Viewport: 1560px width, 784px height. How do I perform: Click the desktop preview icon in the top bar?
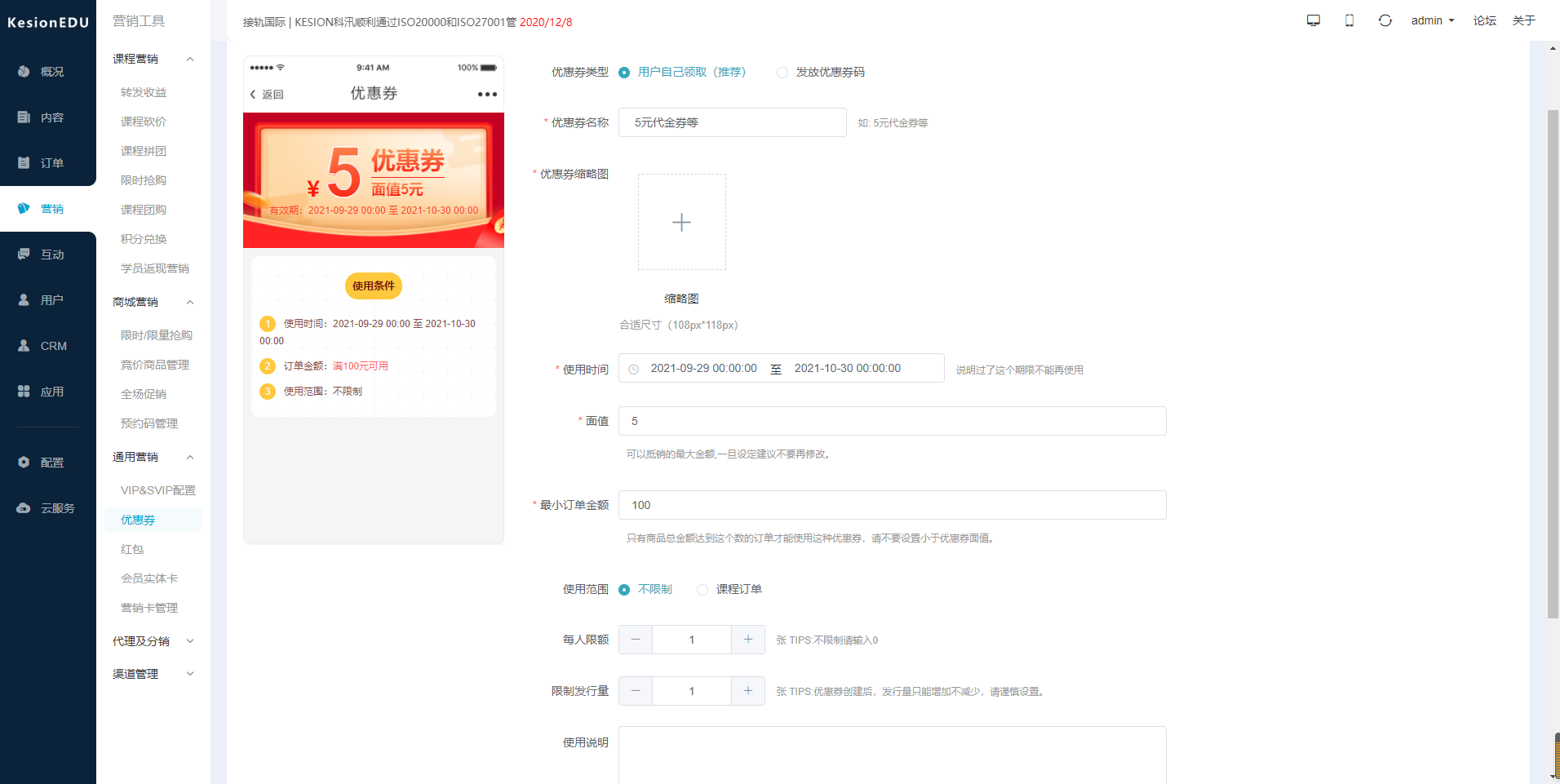[x=1314, y=20]
